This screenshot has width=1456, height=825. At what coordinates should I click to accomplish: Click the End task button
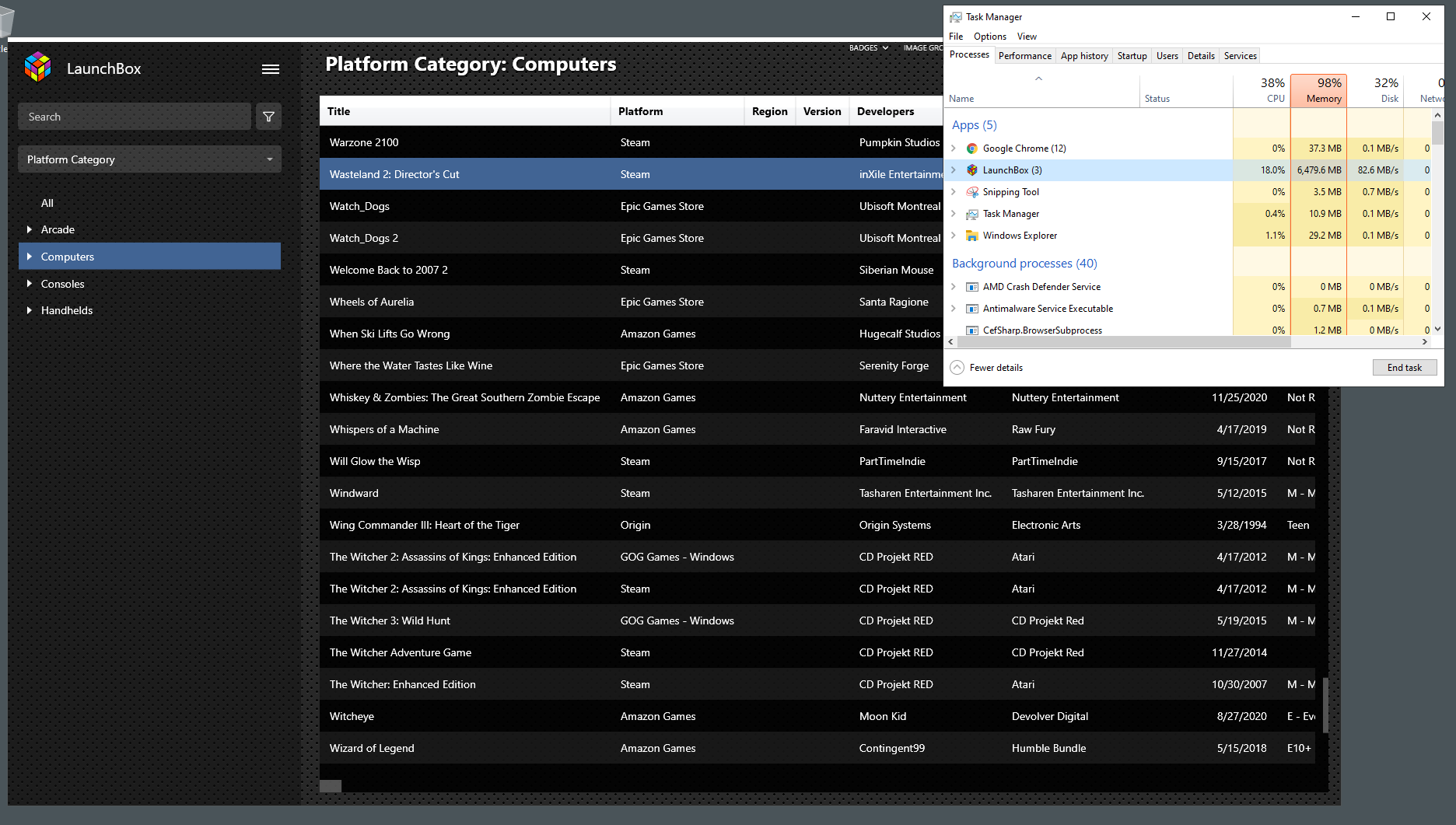click(x=1405, y=368)
